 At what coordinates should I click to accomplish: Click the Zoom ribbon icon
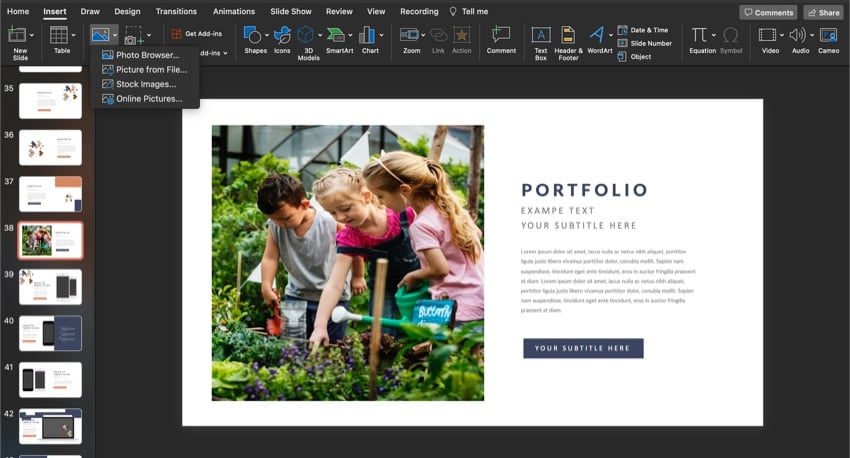tap(410, 37)
